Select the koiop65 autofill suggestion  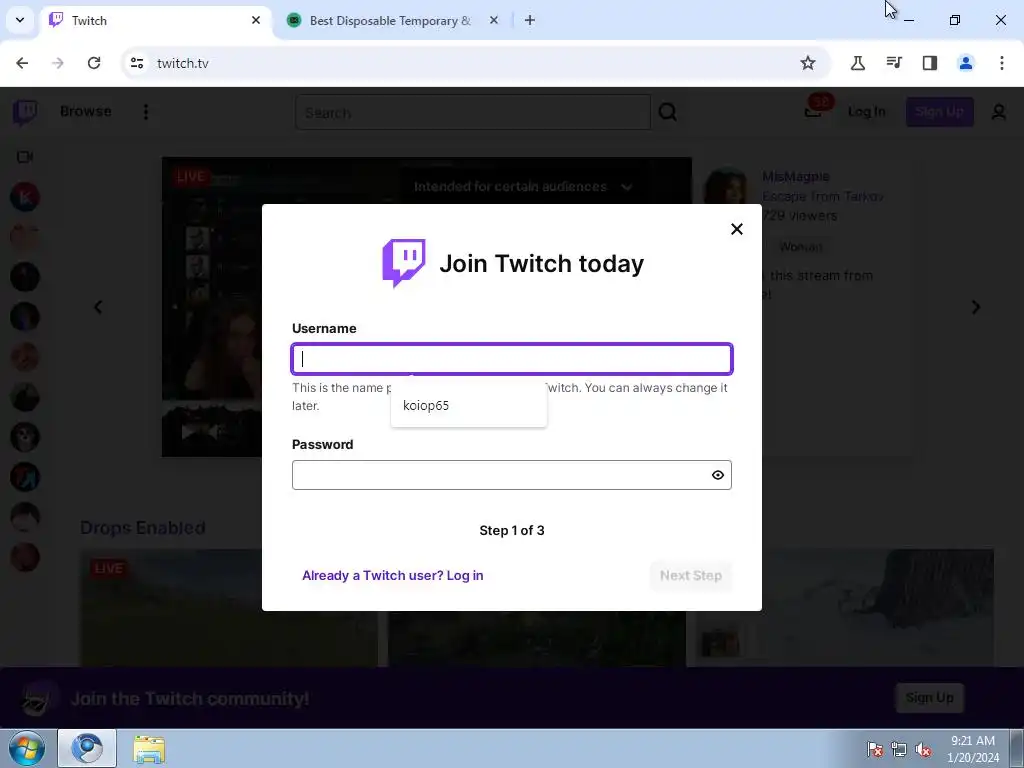click(x=468, y=406)
